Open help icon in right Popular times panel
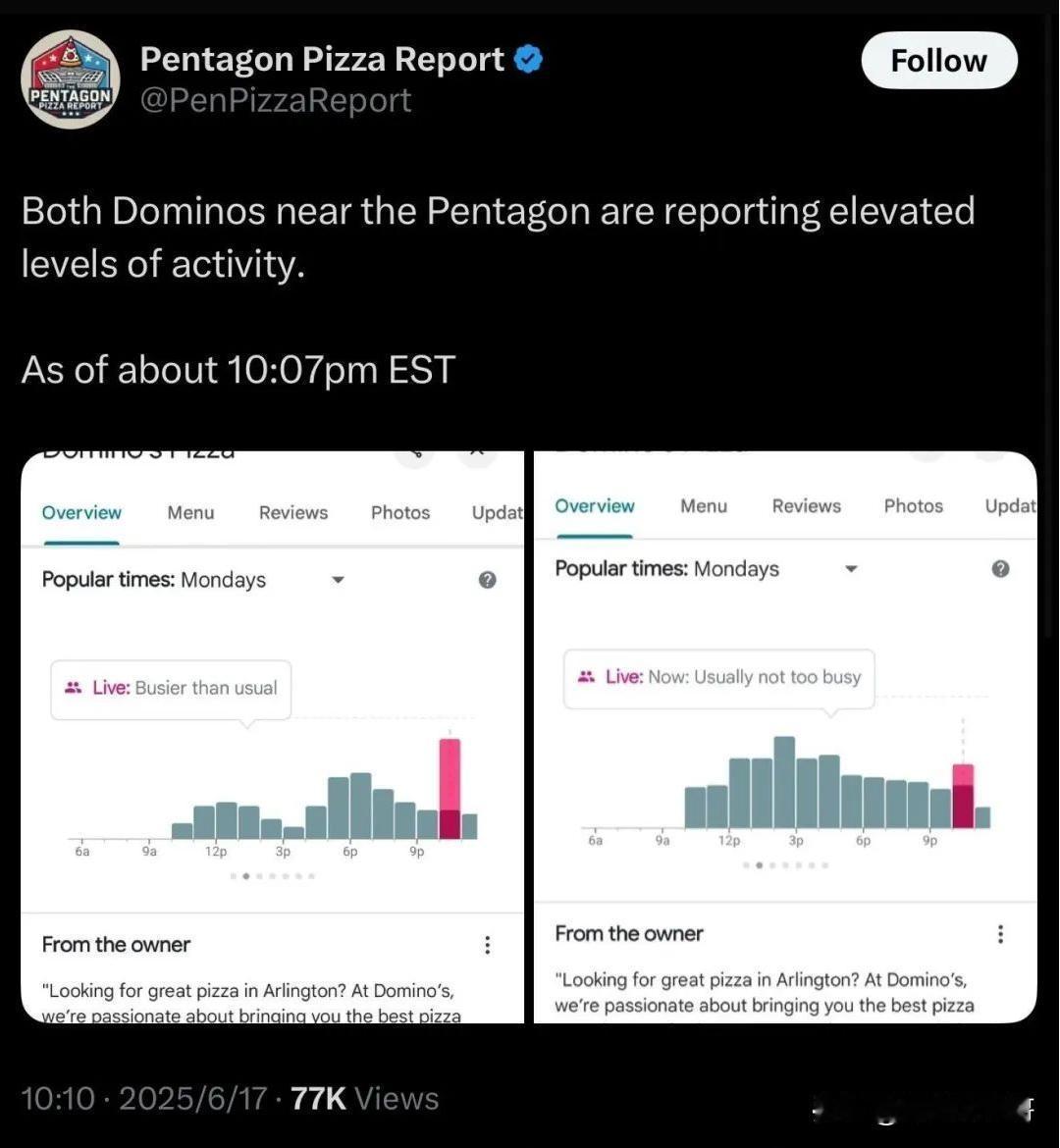 pos(1000,569)
